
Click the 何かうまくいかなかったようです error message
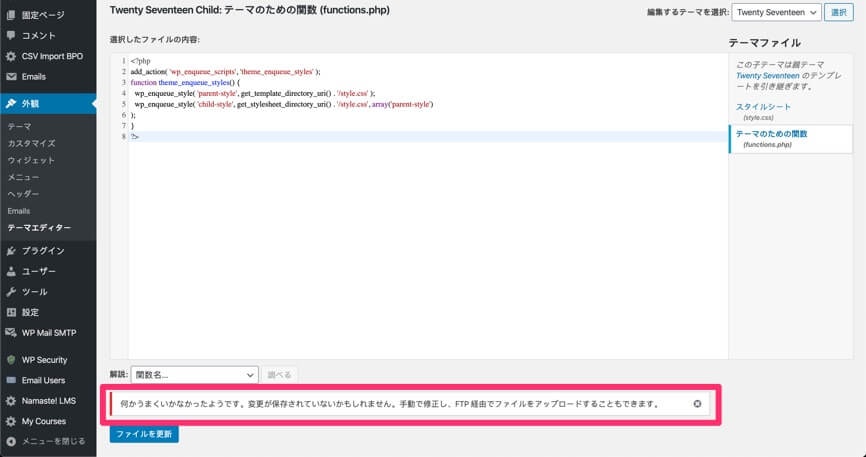click(x=390, y=404)
